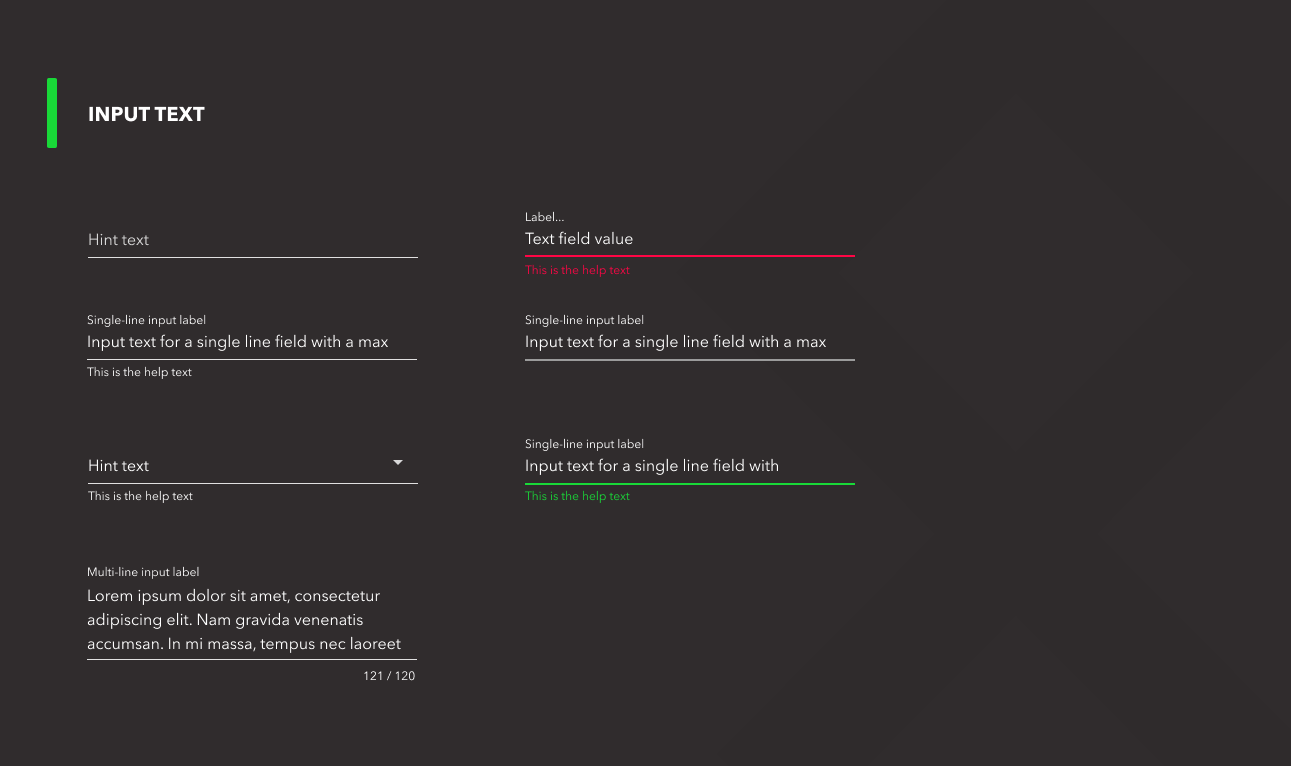The height and width of the screenshot is (766, 1291).
Task: Click the help text below the left single-line input
Action: click(139, 372)
